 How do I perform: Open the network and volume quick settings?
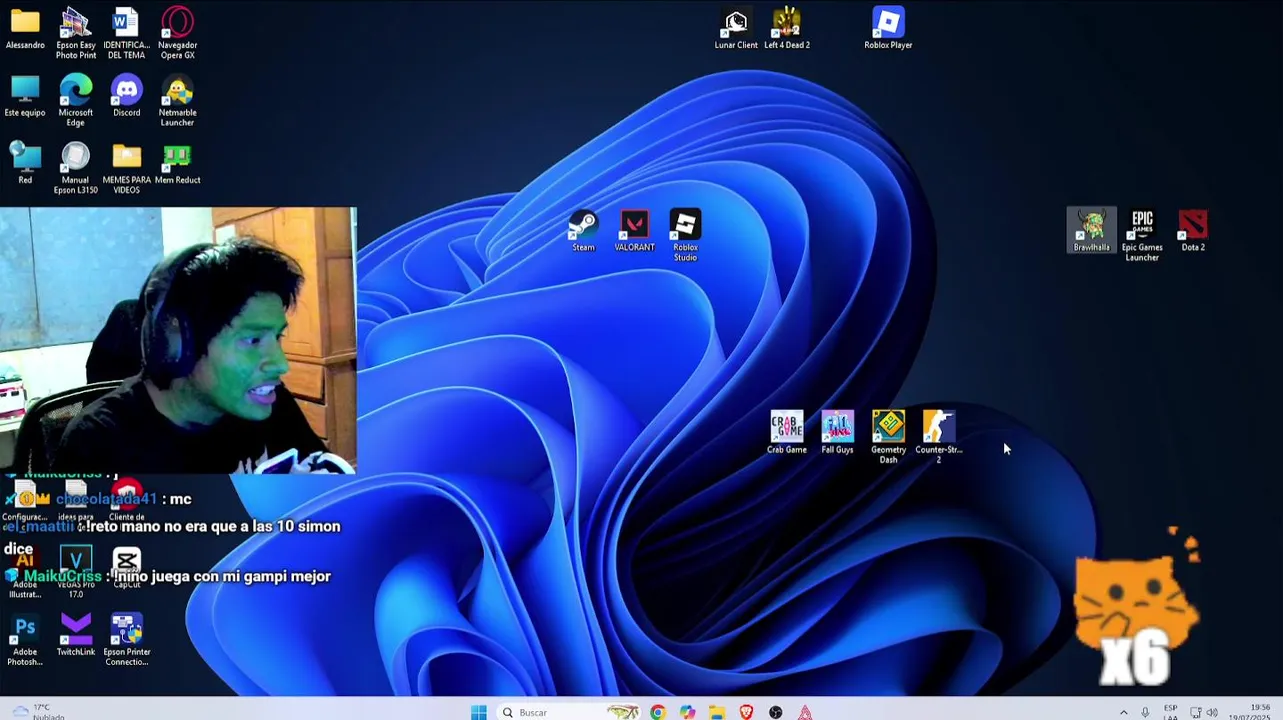[1203, 712]
